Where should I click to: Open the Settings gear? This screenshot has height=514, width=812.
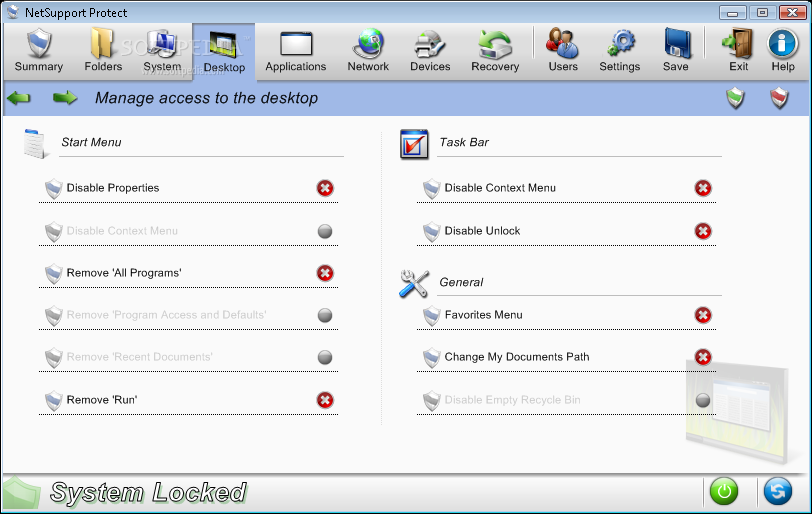click(x=620, y=51)
